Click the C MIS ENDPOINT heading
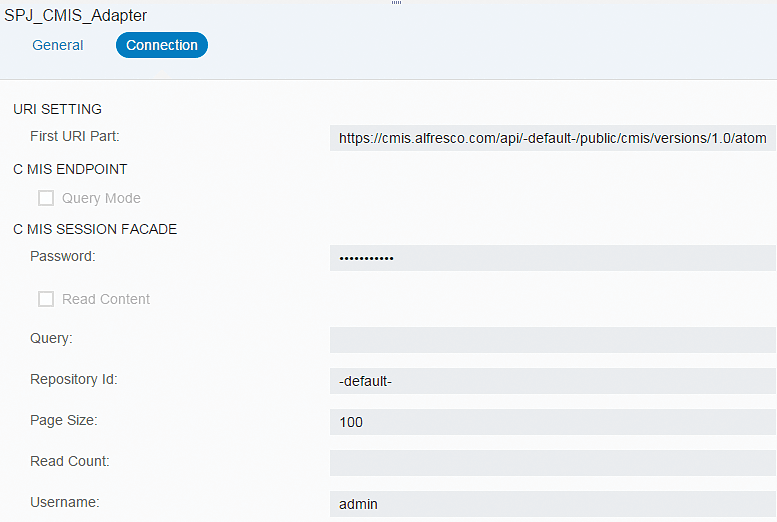Viewport: 777px width, 522px height. 70,170
